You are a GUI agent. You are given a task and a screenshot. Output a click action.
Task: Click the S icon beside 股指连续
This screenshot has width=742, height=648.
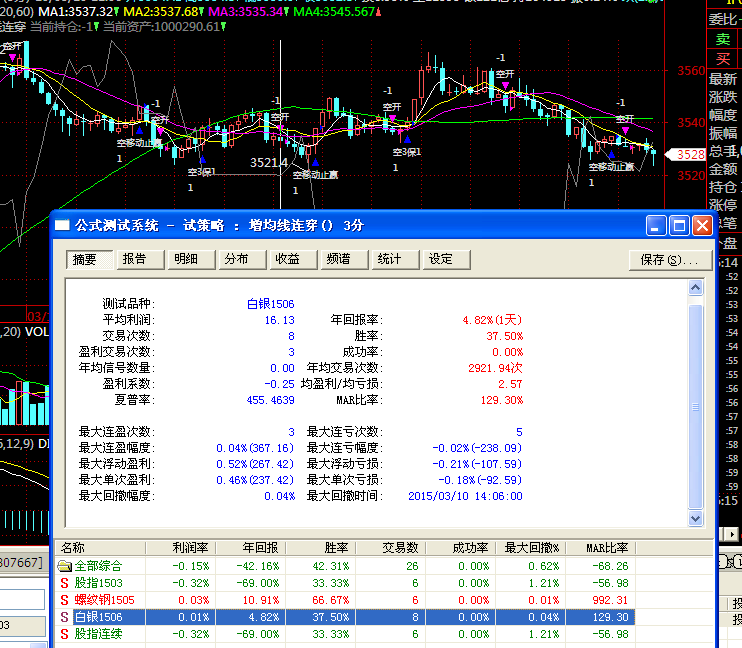(x=65, y=634)
